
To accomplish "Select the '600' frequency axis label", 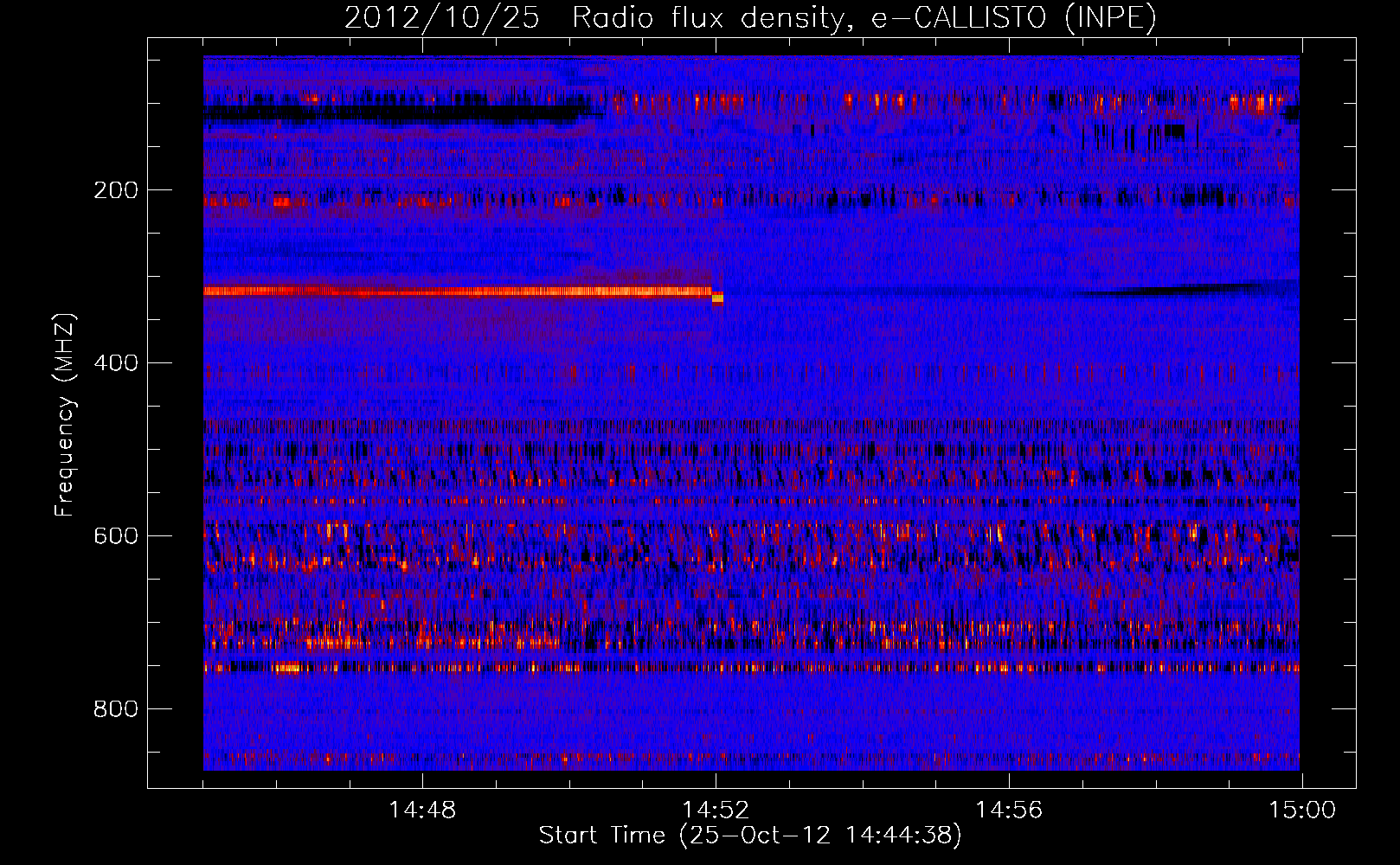I will click(115, 536).
